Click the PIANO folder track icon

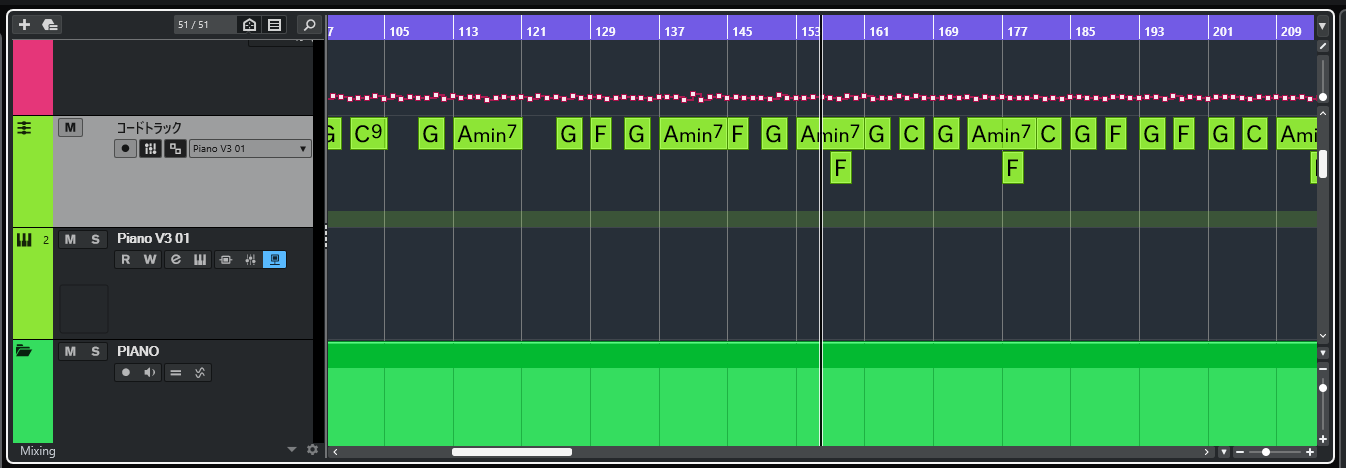24,351
